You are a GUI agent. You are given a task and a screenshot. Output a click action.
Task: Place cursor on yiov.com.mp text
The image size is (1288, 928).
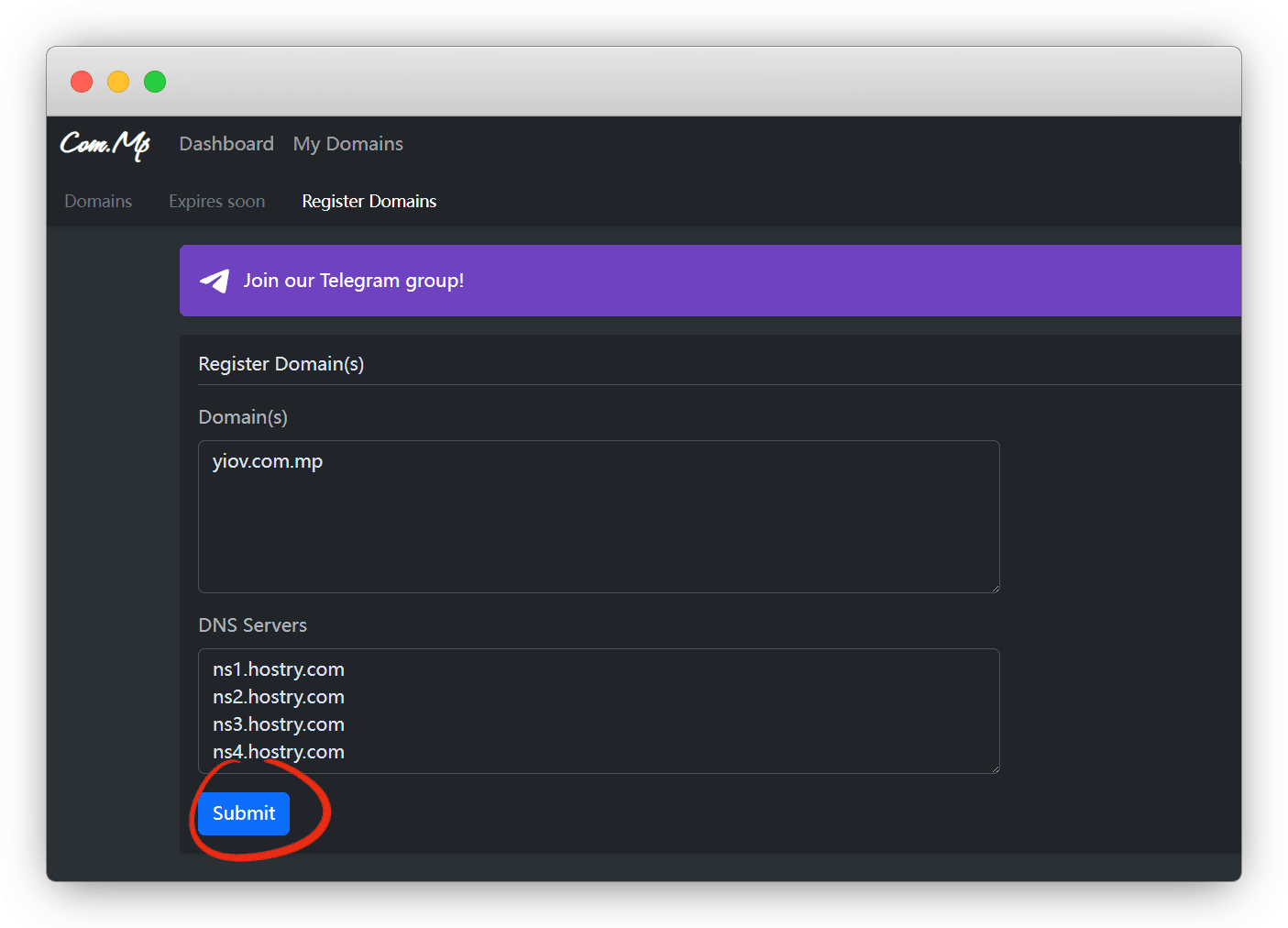pos(268,461)
